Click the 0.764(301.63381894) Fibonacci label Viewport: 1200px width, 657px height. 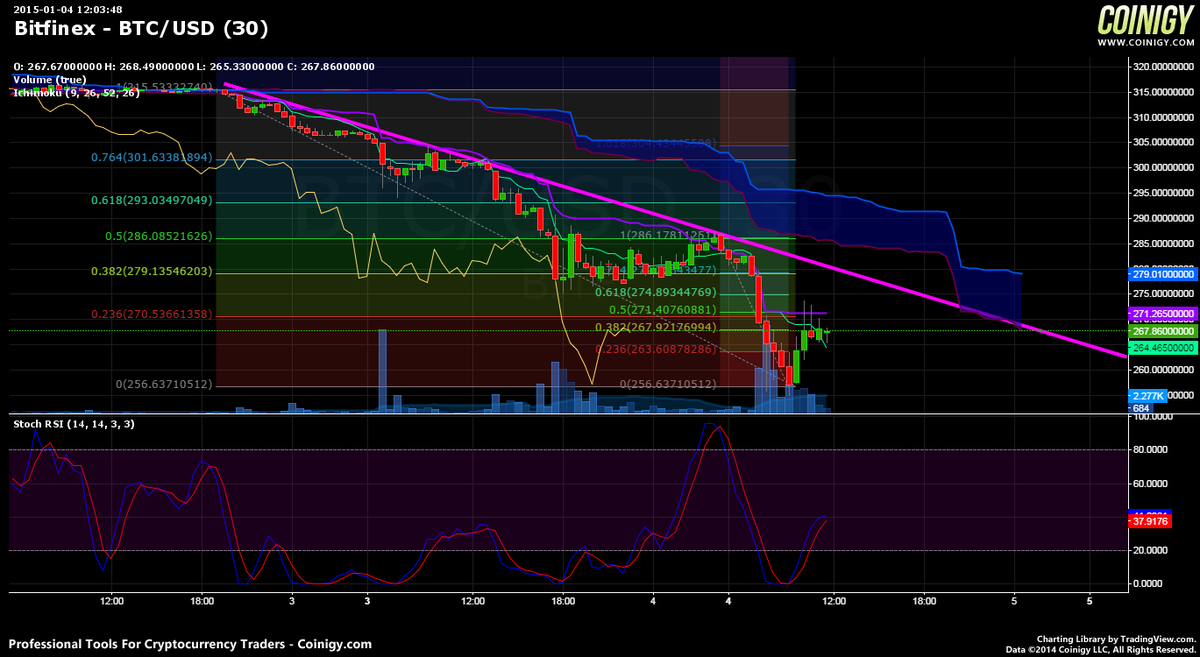(152, 158)
